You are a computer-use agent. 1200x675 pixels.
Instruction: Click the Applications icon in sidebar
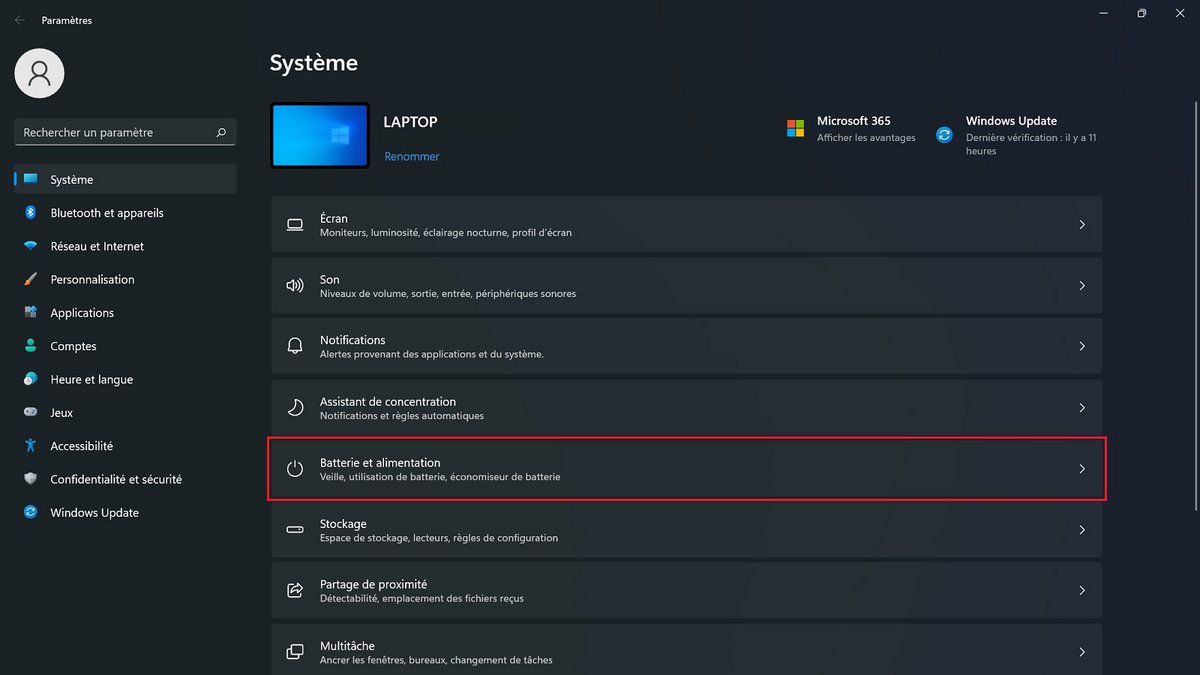point(30,313)
